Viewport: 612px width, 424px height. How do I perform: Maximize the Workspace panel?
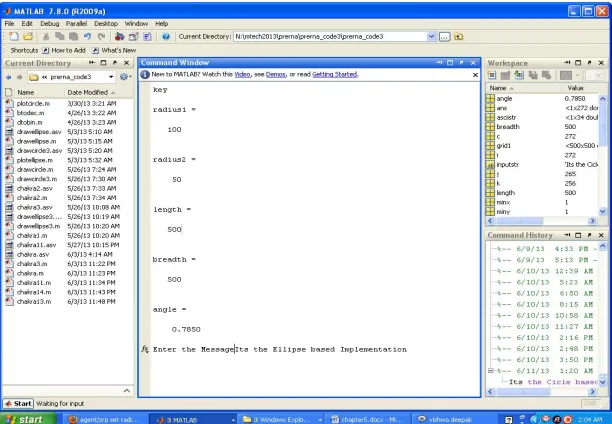click(578, 62)
